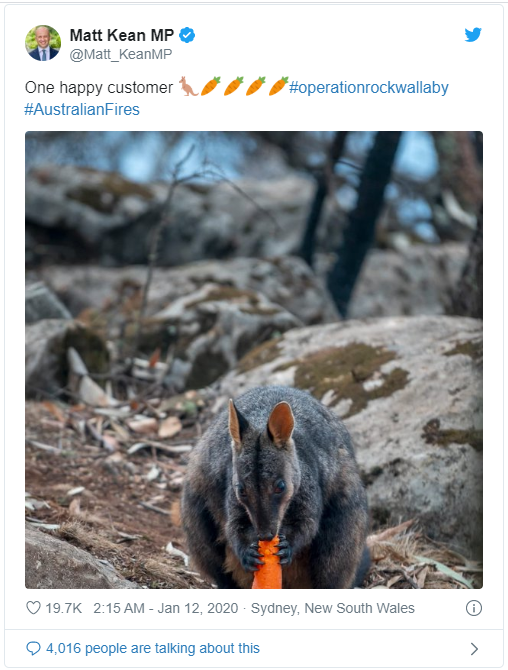
Task: Click the kangaroo emoji in tweet
Action: pyautogui.click(x=188, y=86)
